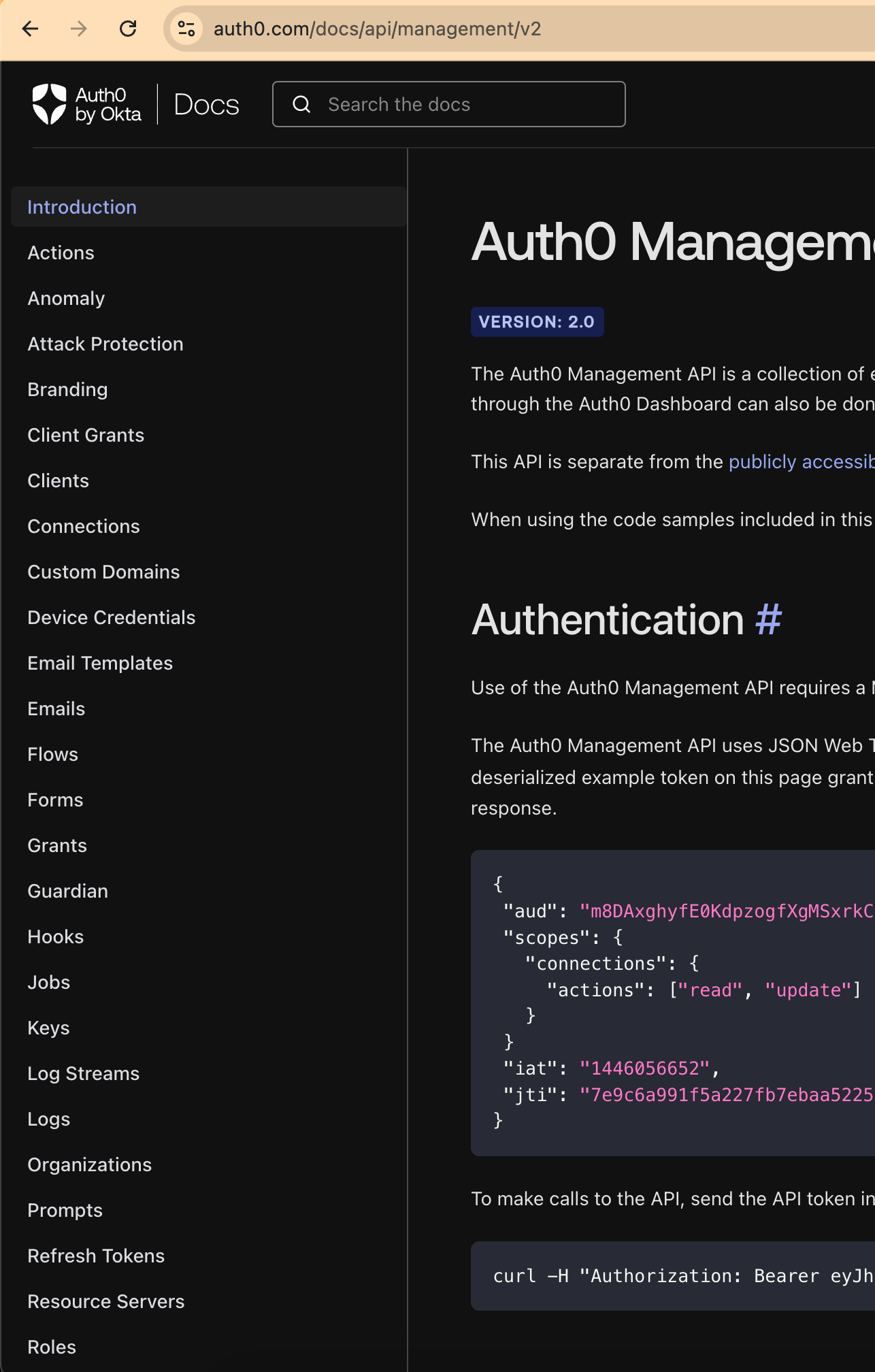Select Roles in the sidebar
This screenshot has width=875, height=1372.
52,1347
